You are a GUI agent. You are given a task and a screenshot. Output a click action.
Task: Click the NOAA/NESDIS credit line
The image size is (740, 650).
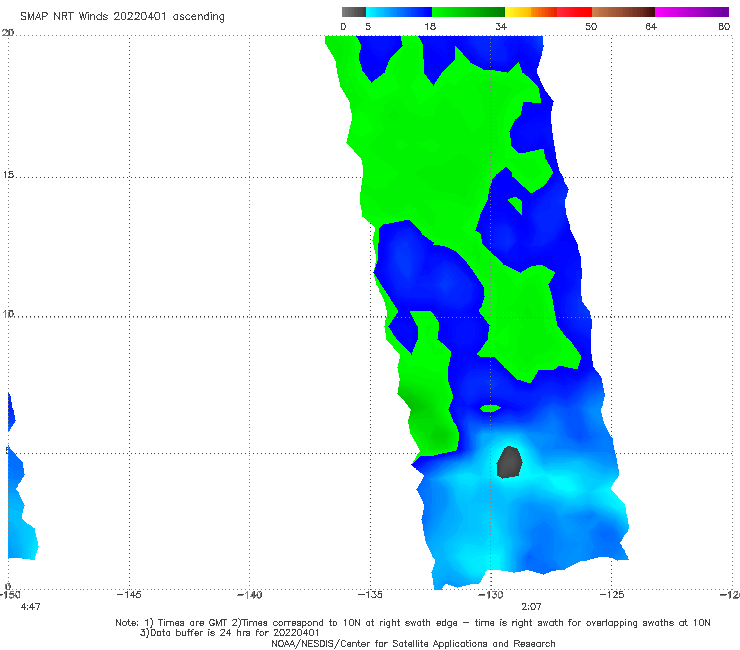(x=413, y=644)
